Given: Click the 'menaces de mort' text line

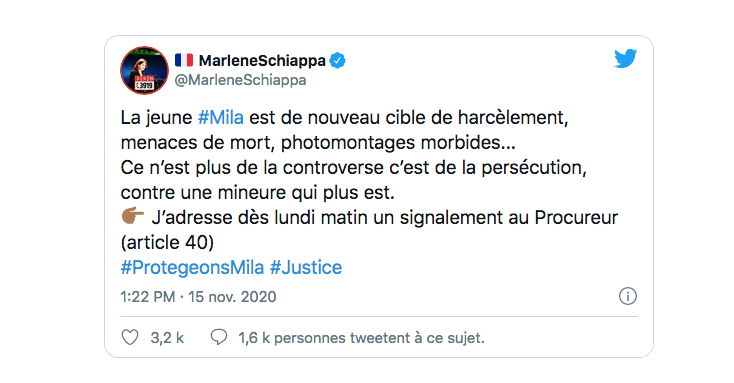Looking at the screenshot, I should [x=318, y=143].
